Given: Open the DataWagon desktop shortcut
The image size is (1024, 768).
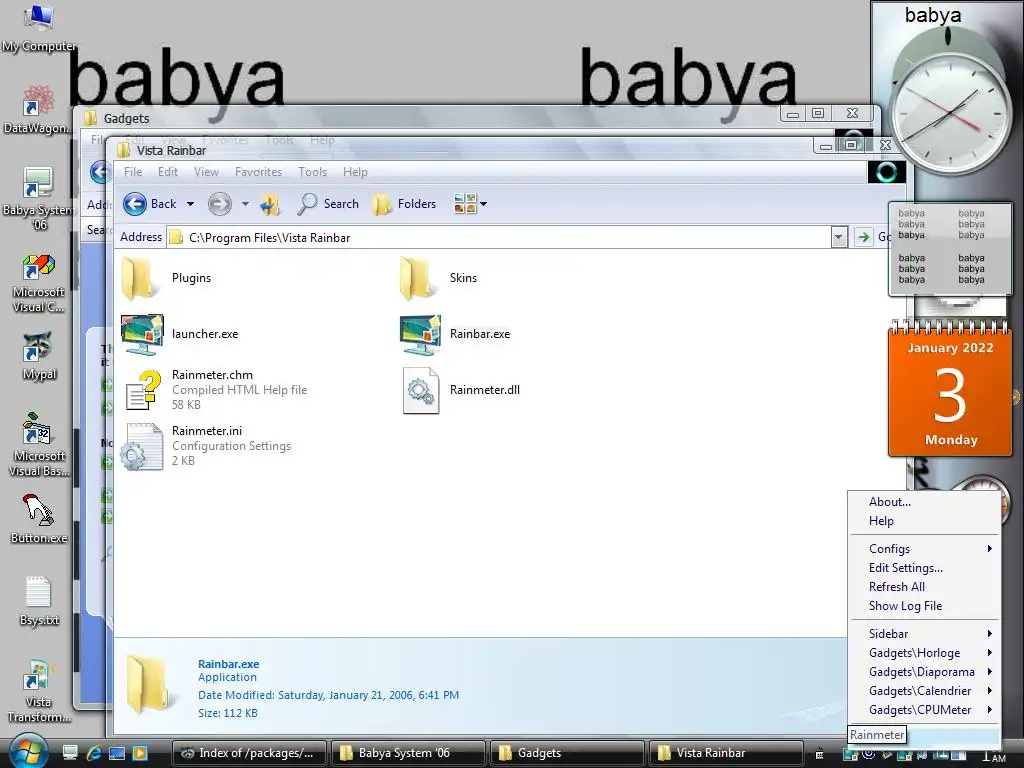Looking at the screenshot, I should pyautogui.click(x=39, y=109).
